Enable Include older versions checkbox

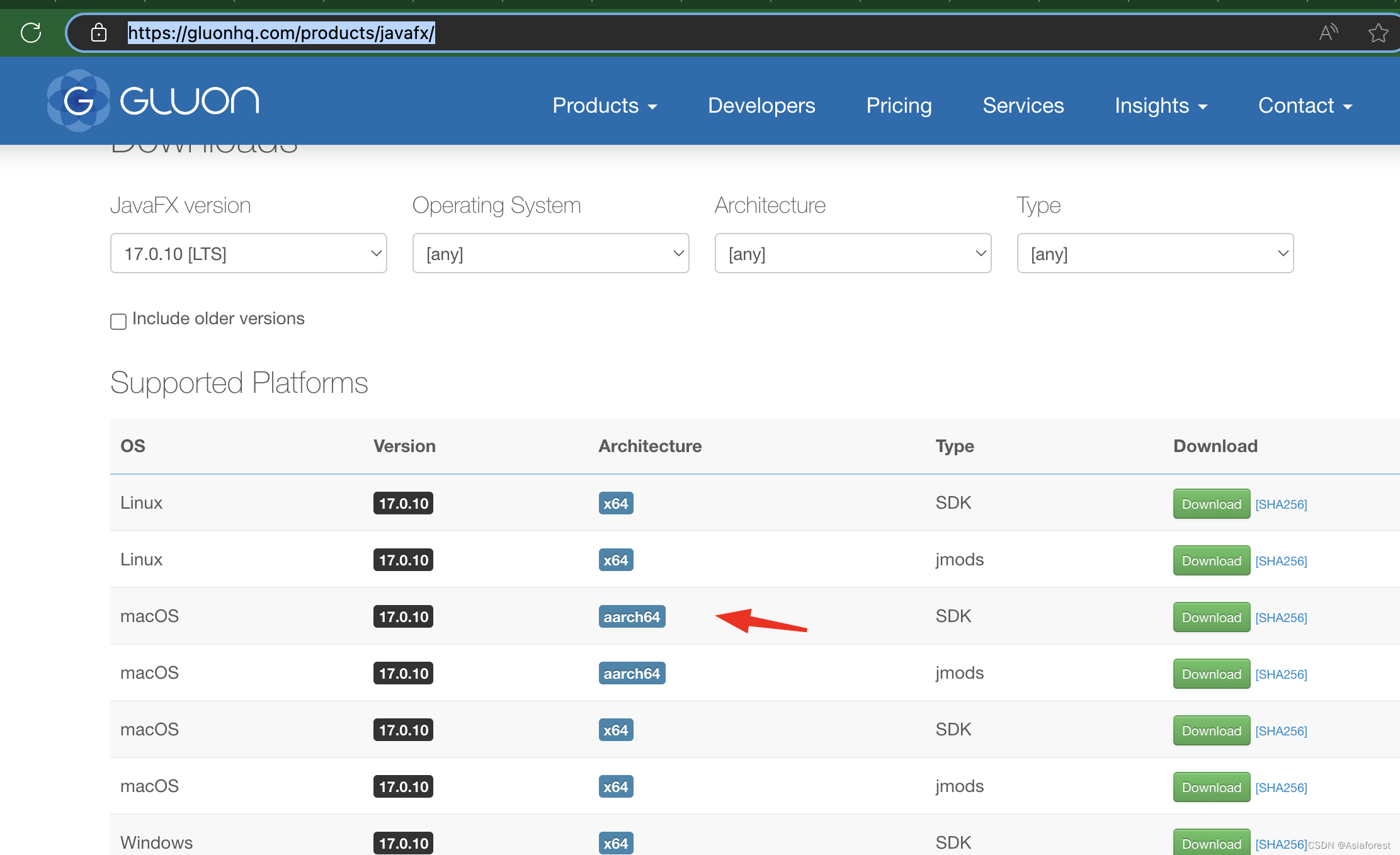(118, 321)
